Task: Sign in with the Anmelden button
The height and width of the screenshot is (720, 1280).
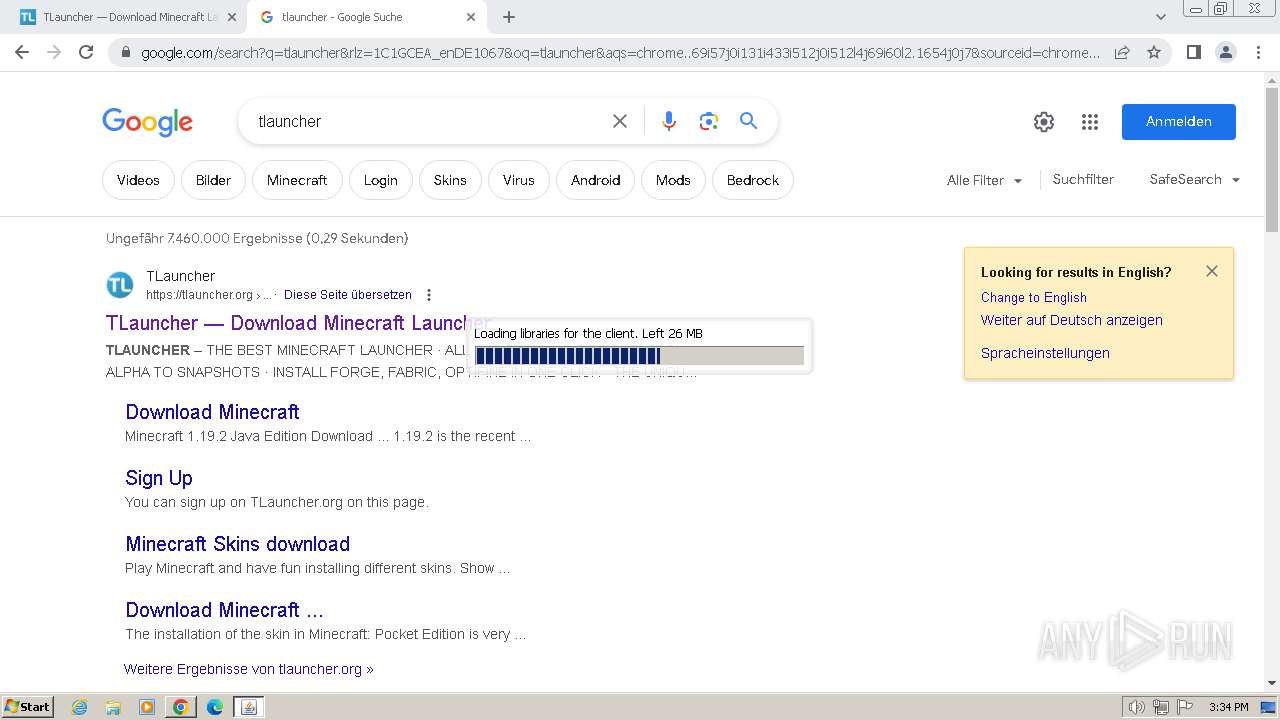Action: (x=1179, y=121)
